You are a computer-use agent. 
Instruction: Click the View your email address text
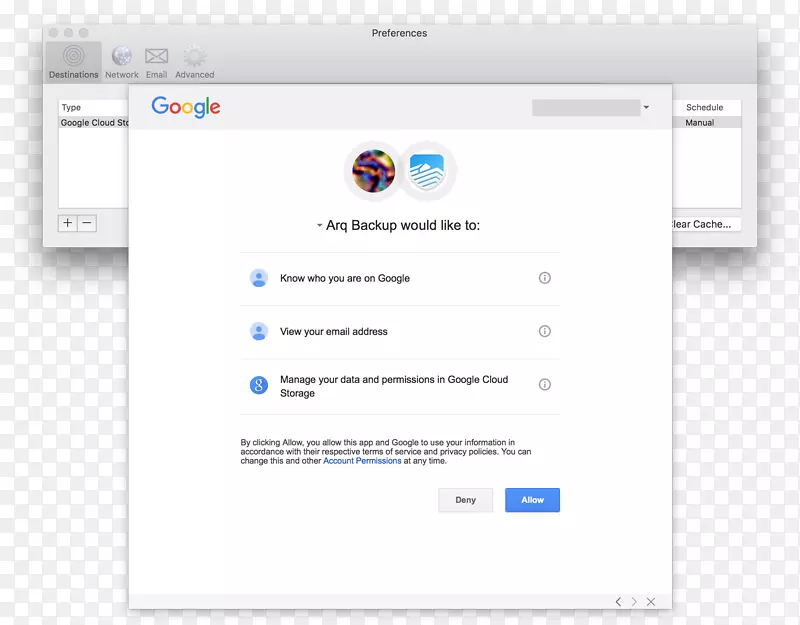pyautogui.click(x=334, y=332)
